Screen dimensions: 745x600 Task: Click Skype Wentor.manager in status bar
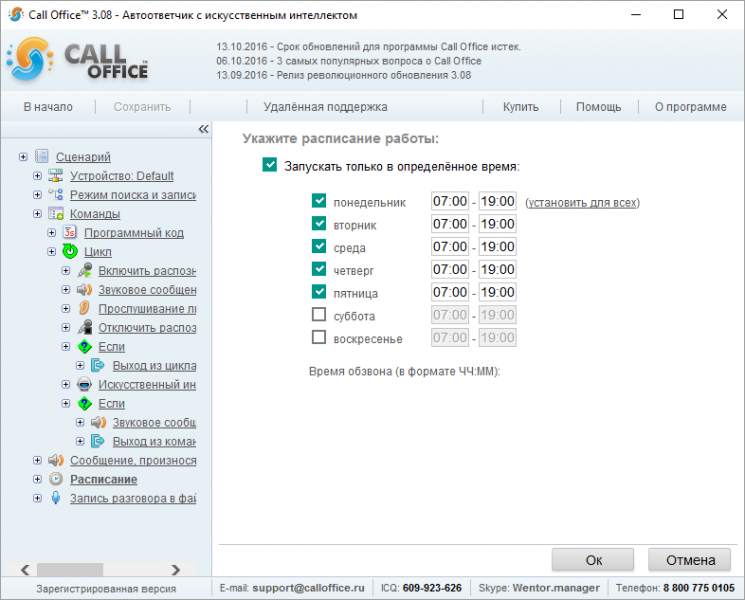pyautogui.click(x=556, y=588)
